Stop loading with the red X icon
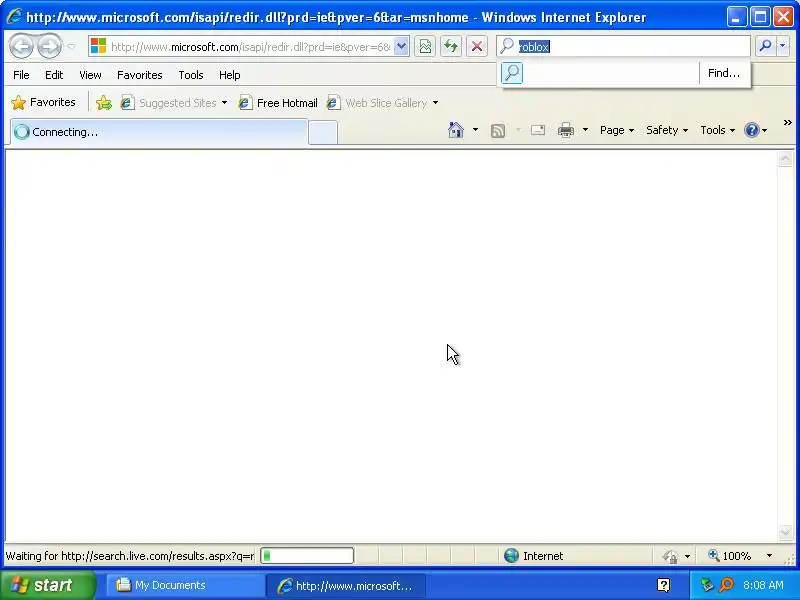This screenshot has height=600, width=800. click(477, 46)
